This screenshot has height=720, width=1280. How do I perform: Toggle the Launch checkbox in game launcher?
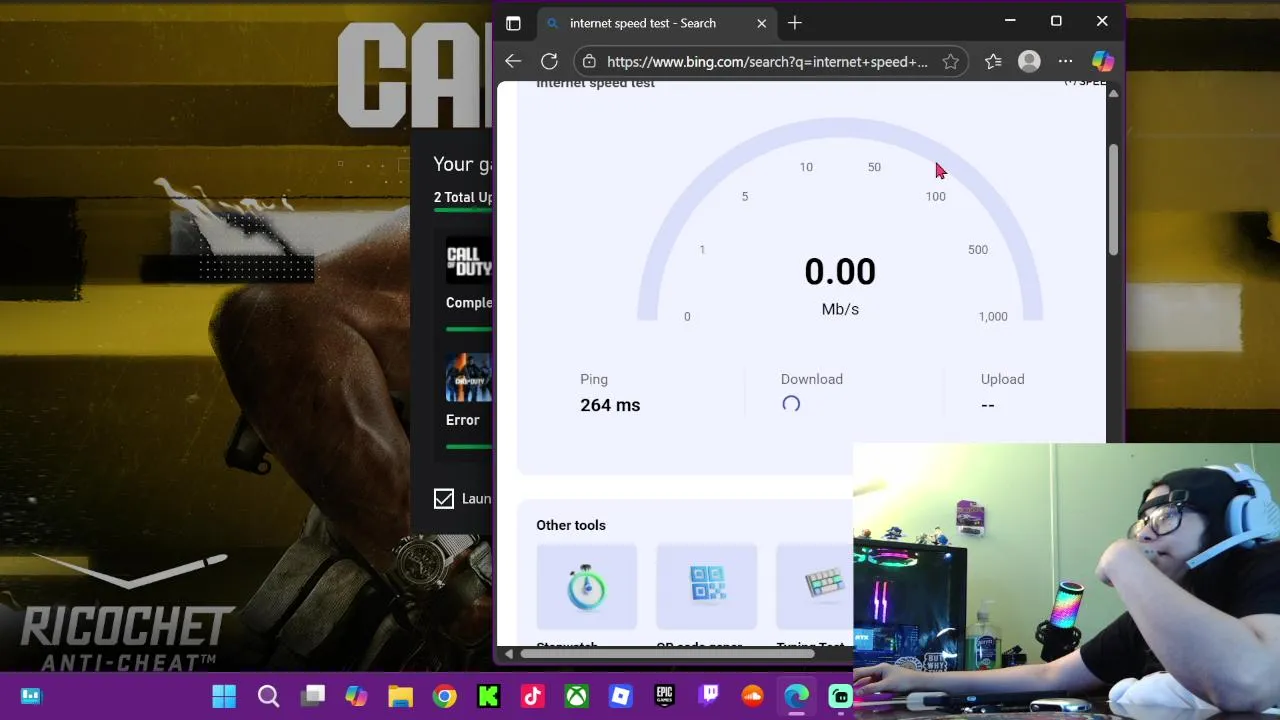(x=444, y=498)
